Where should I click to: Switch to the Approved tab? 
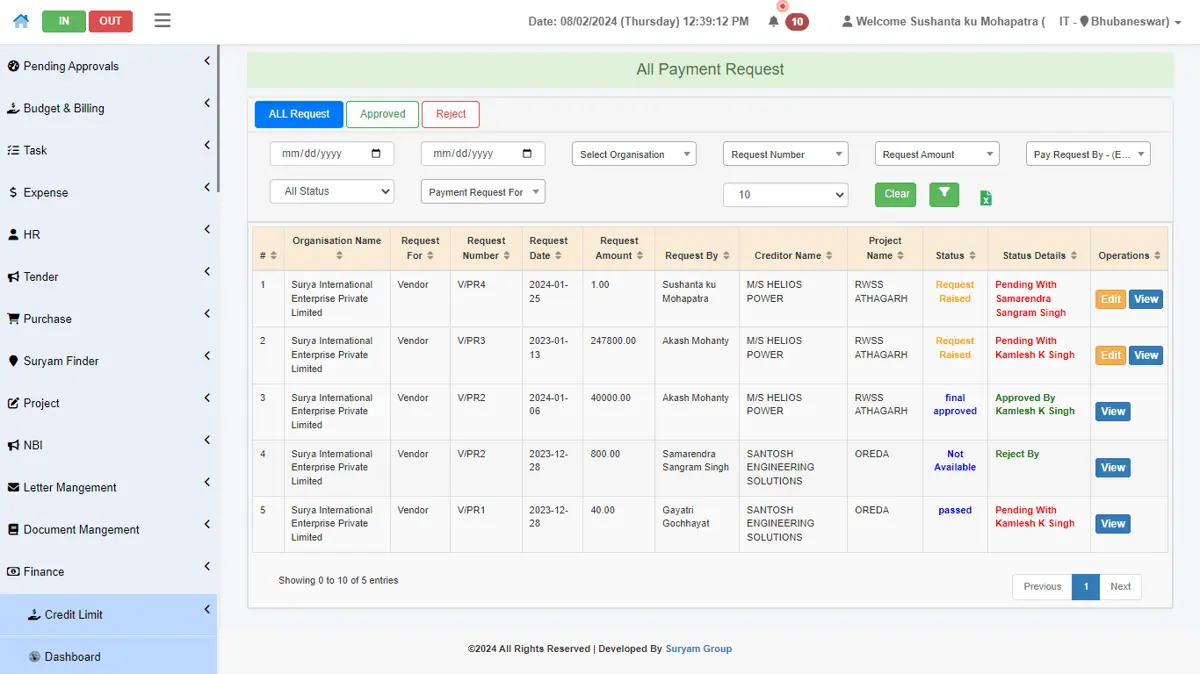pyautogui.click(x=382, y=114)
